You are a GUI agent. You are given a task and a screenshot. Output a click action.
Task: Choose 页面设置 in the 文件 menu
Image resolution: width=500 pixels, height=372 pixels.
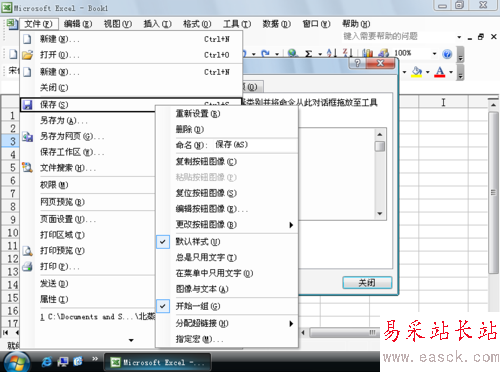[88, 219]
